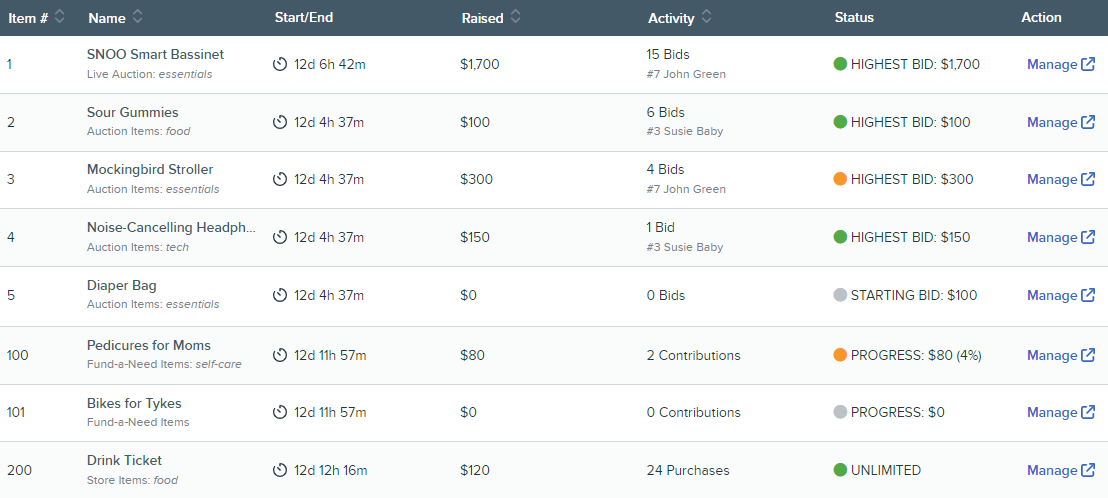Click Activity column sort arrows
This screenshot has height=498, width=1108.
pos(706,18)
